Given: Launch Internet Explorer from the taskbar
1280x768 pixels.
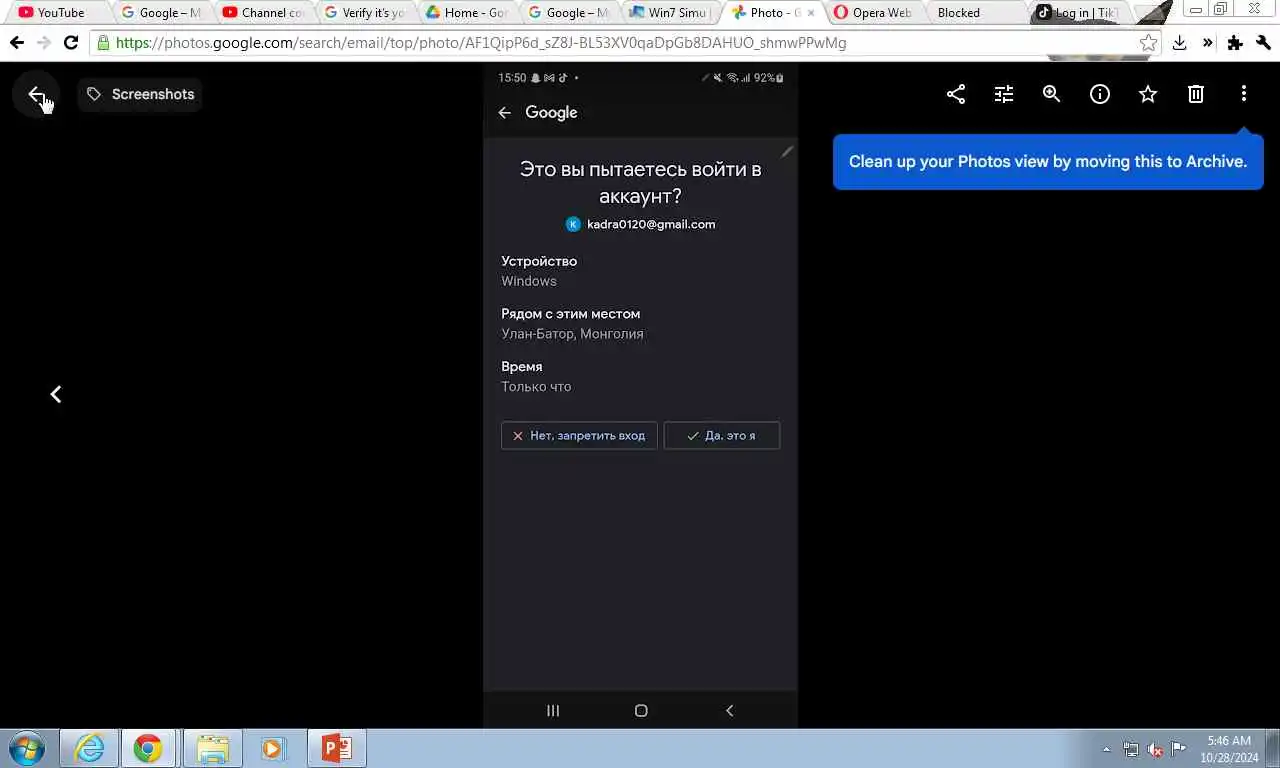Looking at the screenshot, I should [89, 748].
